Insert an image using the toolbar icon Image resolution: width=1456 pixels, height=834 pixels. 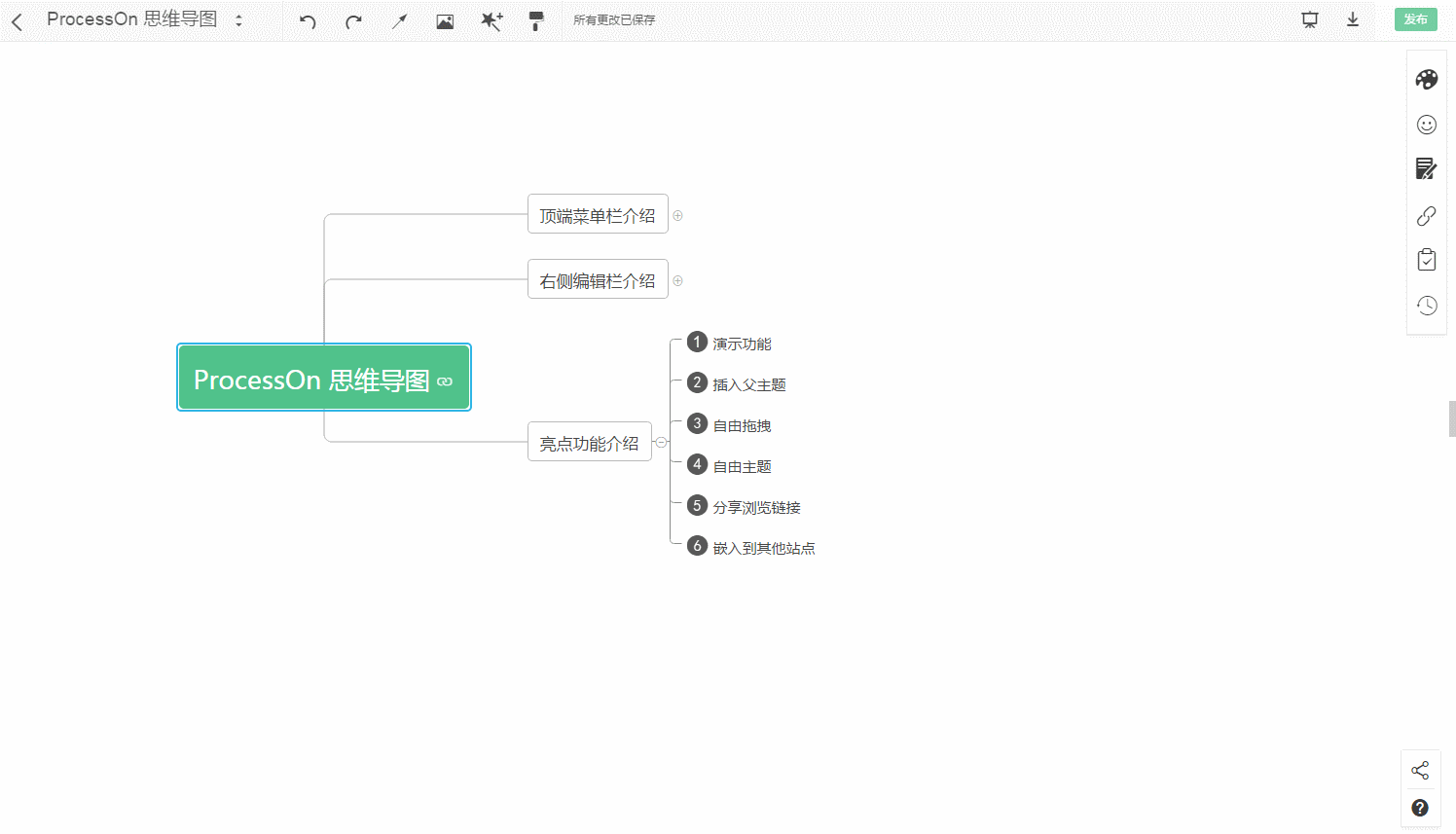[x=445, y=19]
